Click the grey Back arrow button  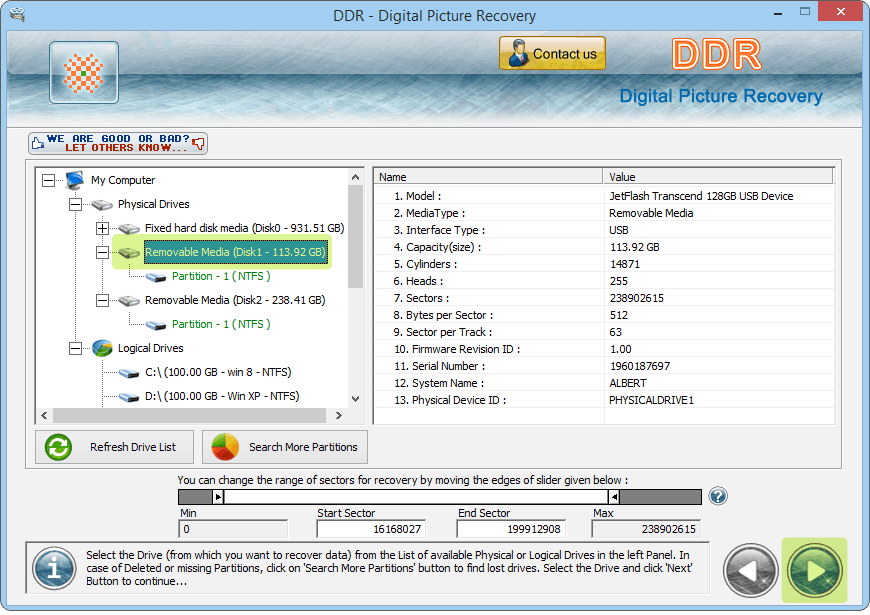tap(752, 570)
